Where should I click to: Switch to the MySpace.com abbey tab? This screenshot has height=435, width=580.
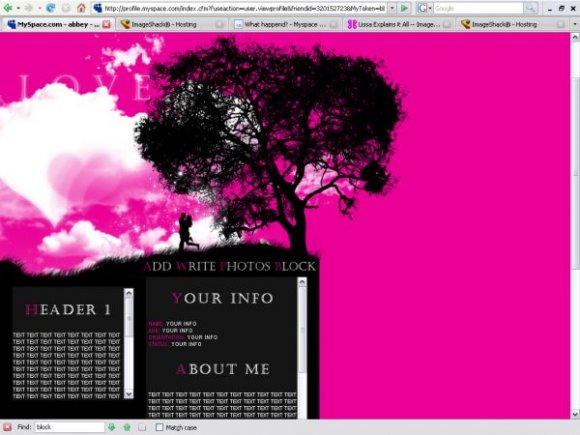point(58,24)
